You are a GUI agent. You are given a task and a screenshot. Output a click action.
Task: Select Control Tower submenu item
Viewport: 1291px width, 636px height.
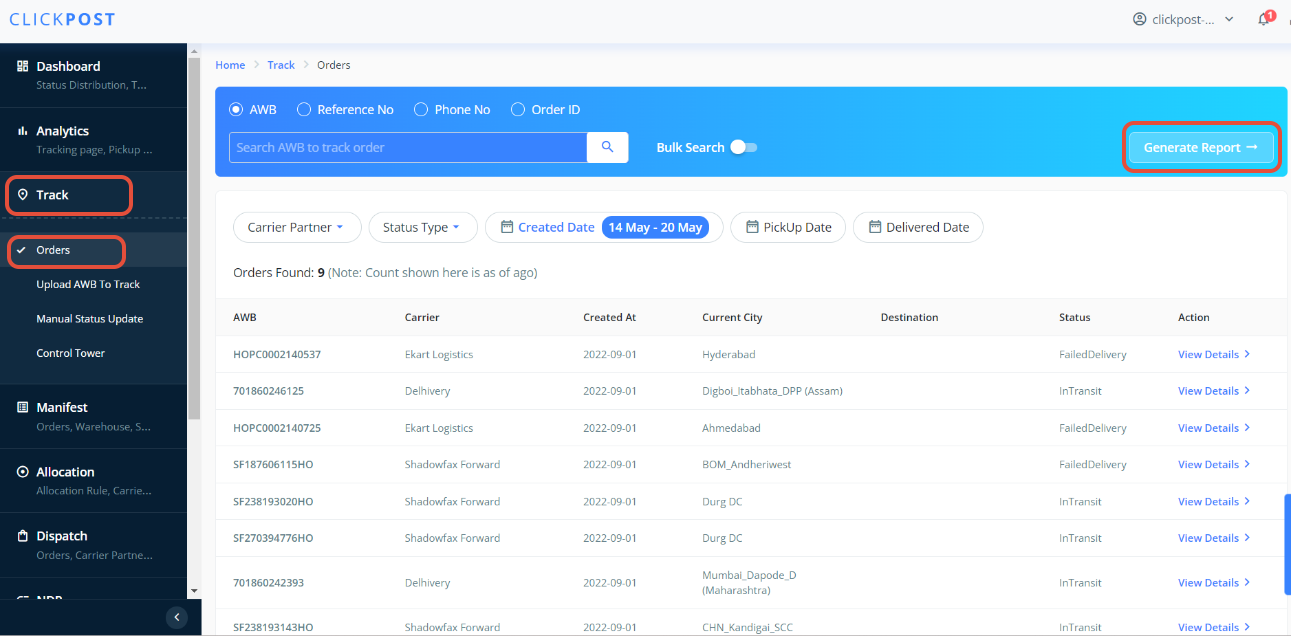71,353
